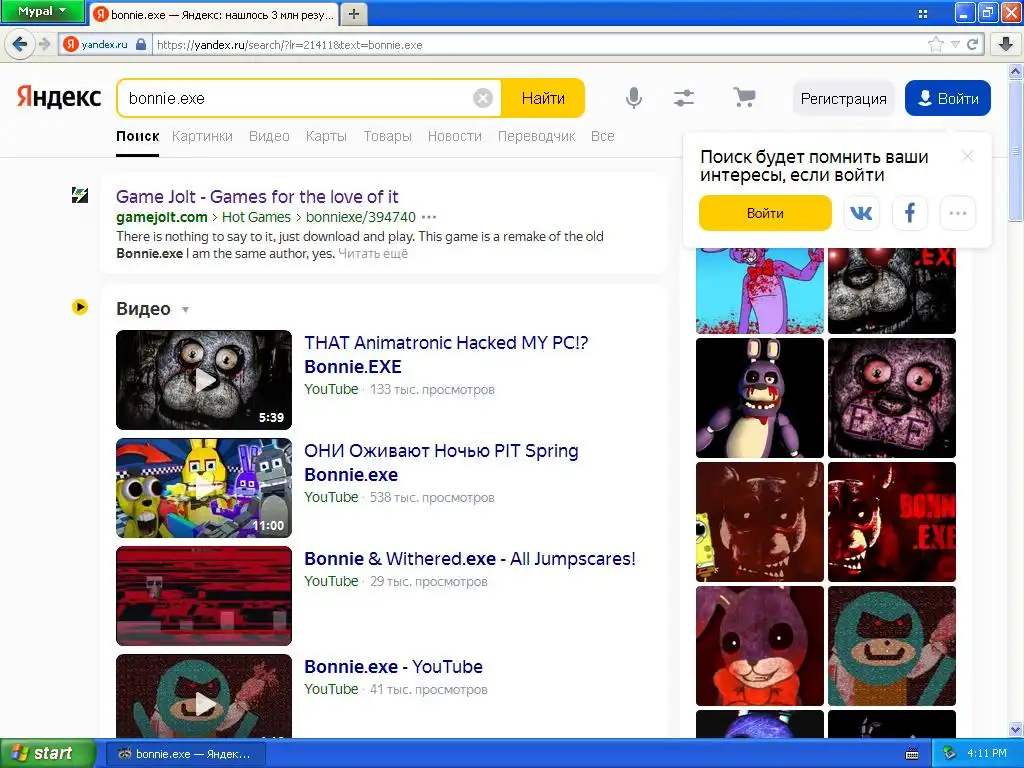The height and width of the screenshot is (768, 1024).
Task: Log in with VK icon
Action: 861,213
